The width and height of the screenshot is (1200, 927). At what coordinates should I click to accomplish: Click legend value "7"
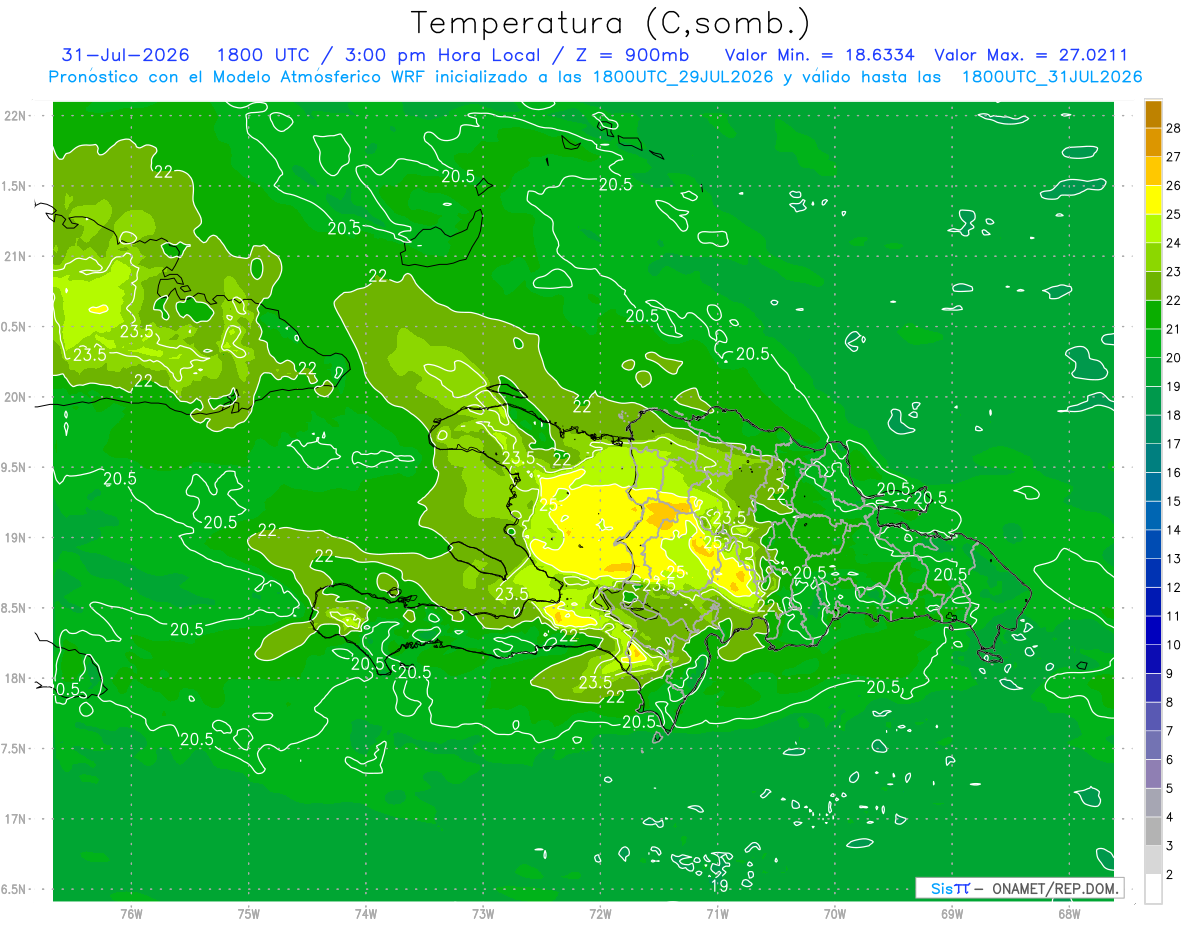1170,732
